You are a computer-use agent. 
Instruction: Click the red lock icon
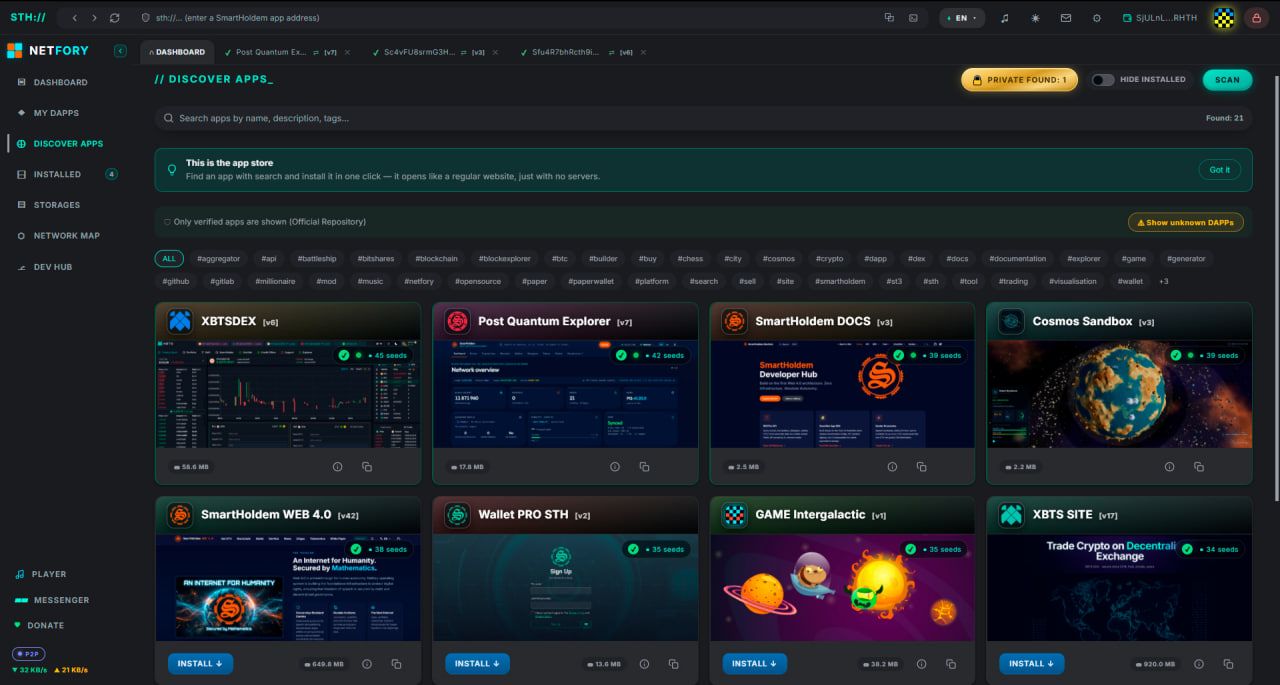[1256, 18]
